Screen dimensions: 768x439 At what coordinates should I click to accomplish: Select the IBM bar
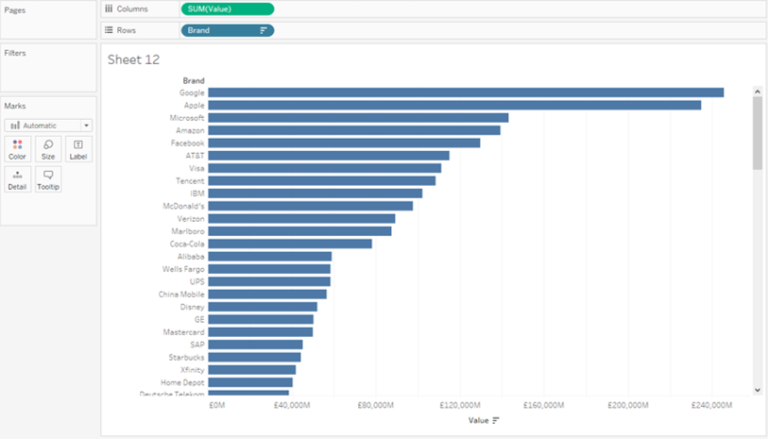(x=315, y=194)
